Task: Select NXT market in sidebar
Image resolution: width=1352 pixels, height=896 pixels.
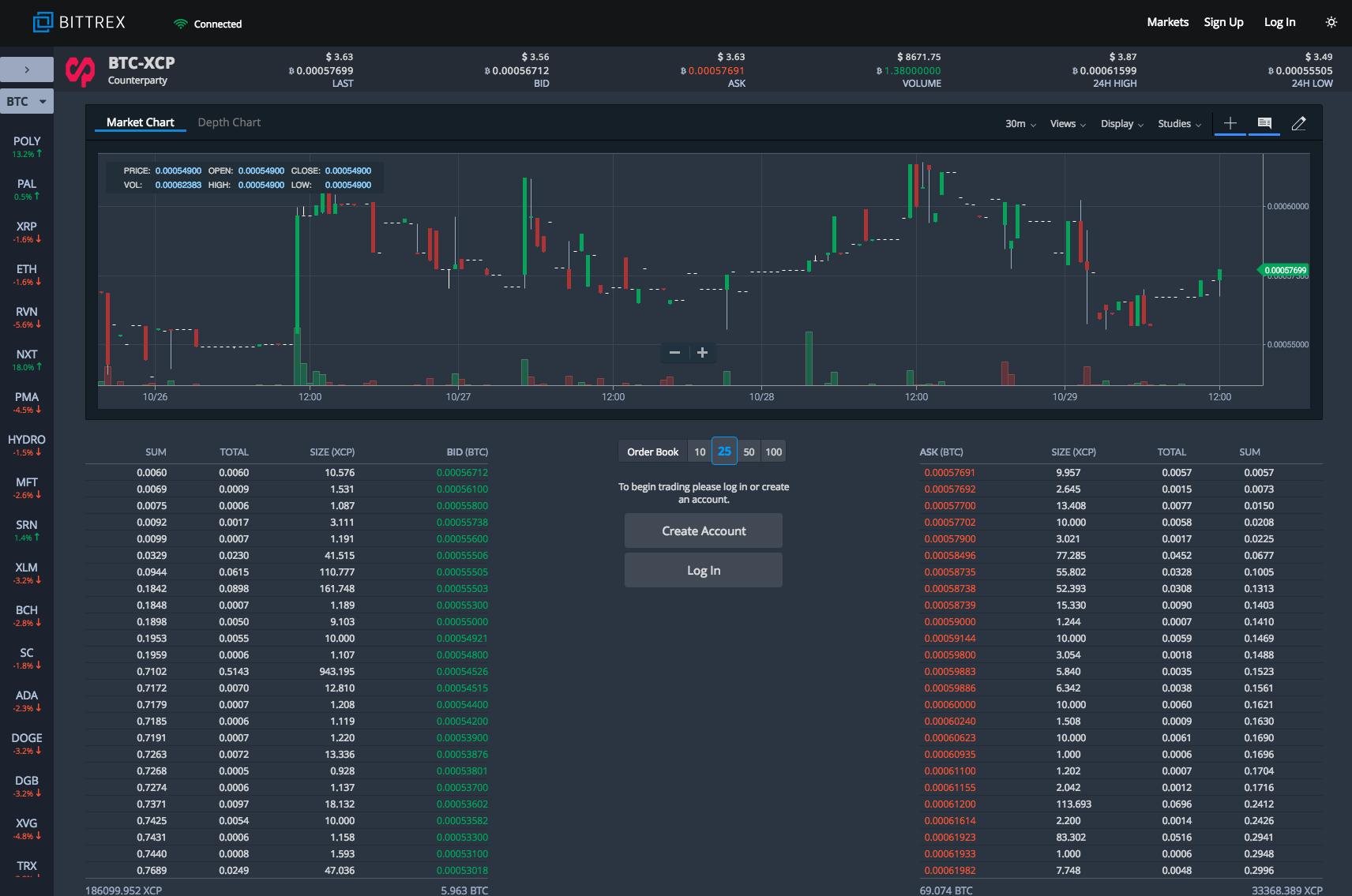Action: 27,360
